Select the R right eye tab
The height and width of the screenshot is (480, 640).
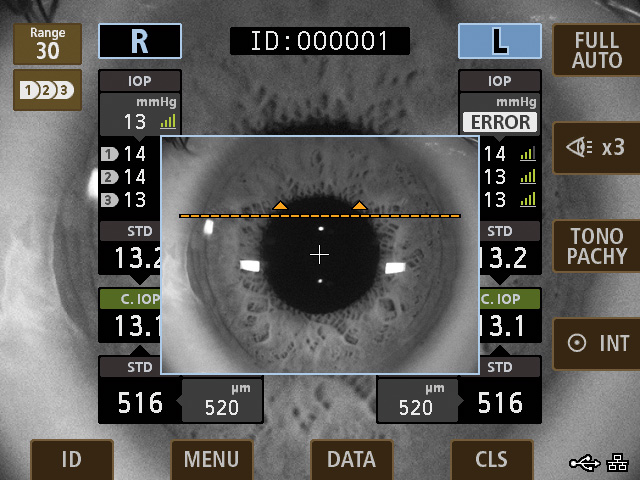point(139,41)
